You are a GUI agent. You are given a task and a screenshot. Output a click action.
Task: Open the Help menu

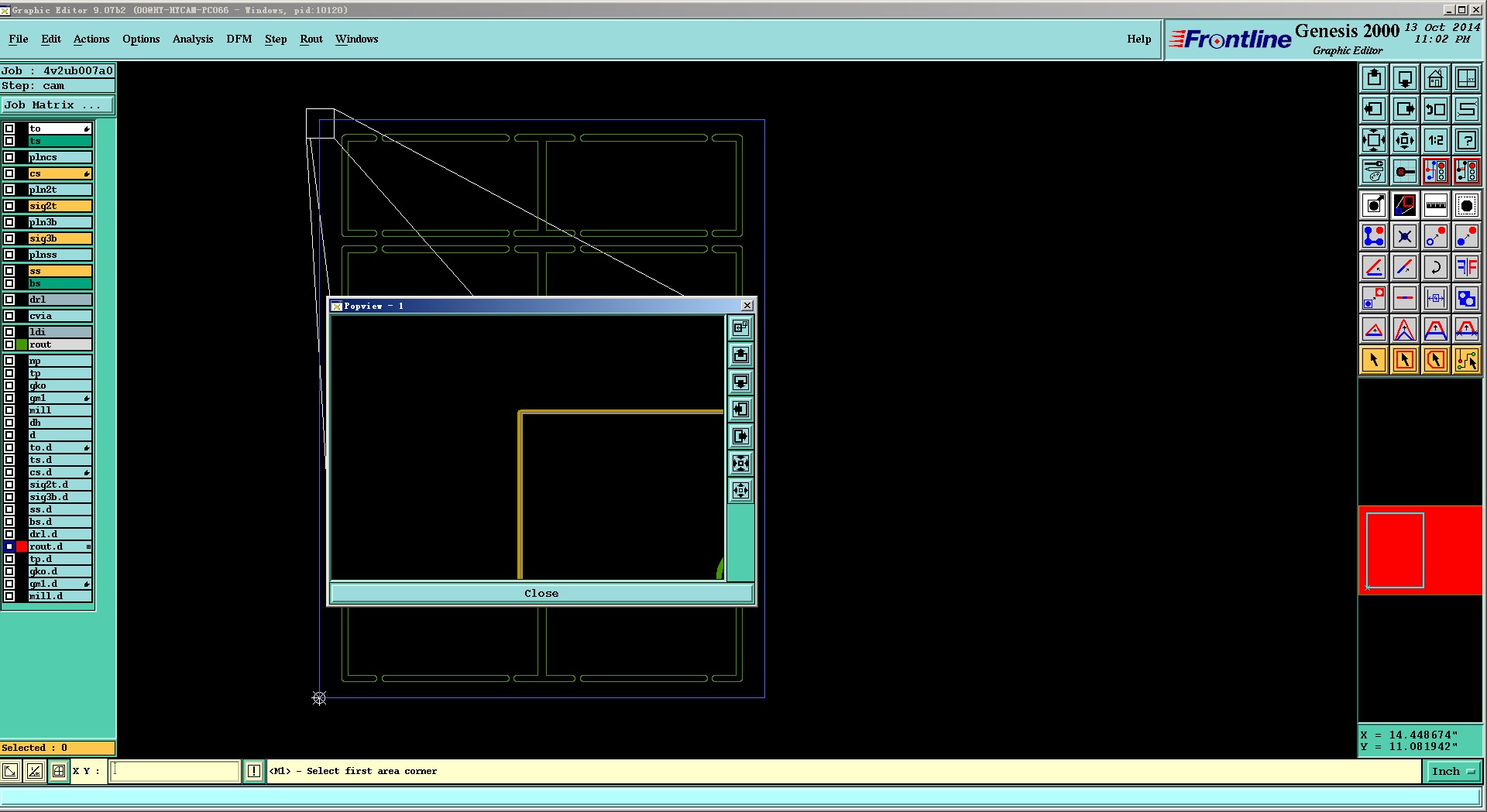[1138, 39]
